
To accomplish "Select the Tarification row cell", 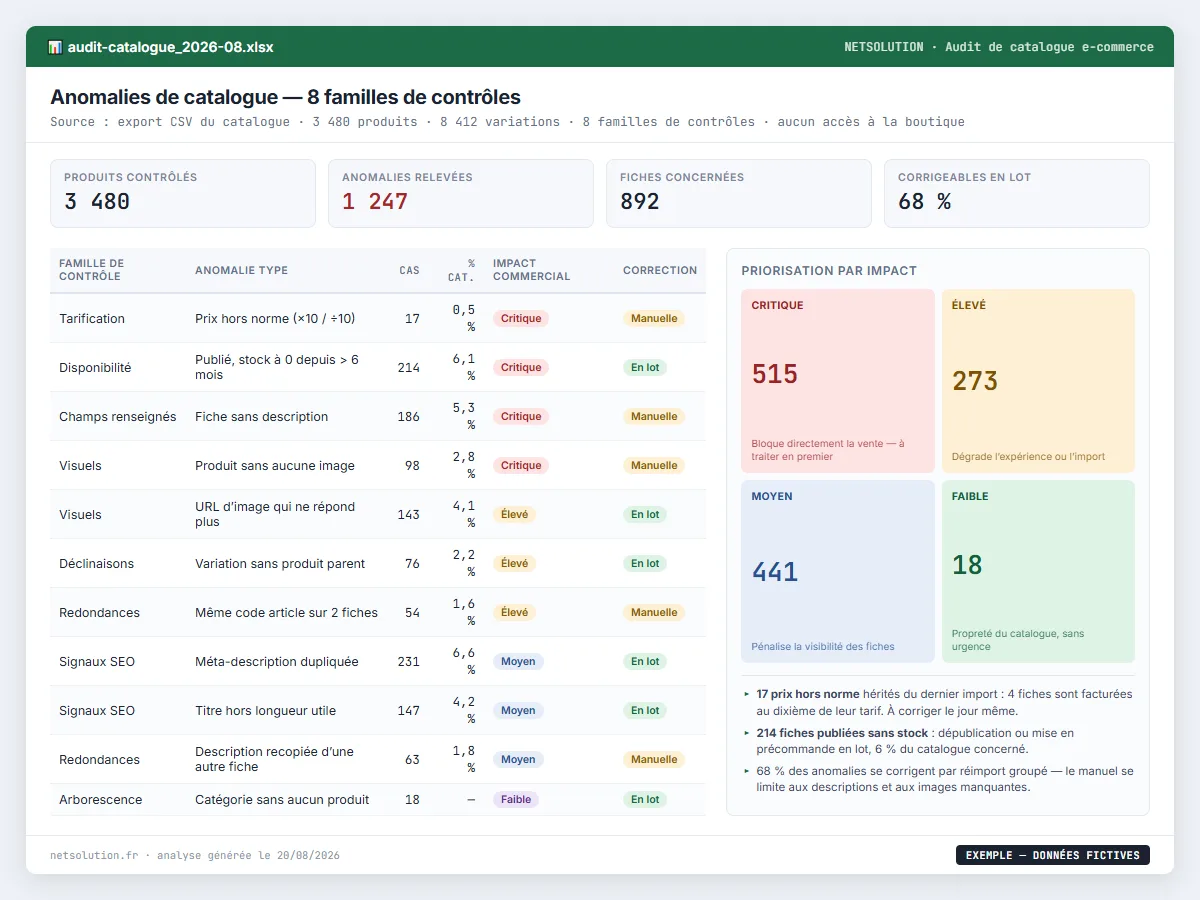I will (x=92, y=318).
